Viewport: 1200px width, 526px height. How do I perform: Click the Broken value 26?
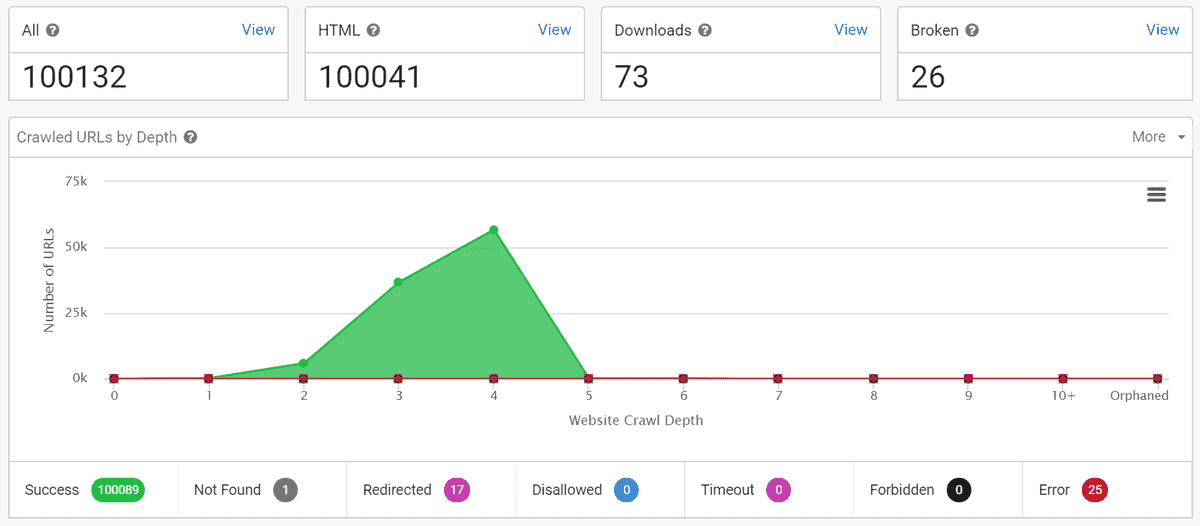928,77
